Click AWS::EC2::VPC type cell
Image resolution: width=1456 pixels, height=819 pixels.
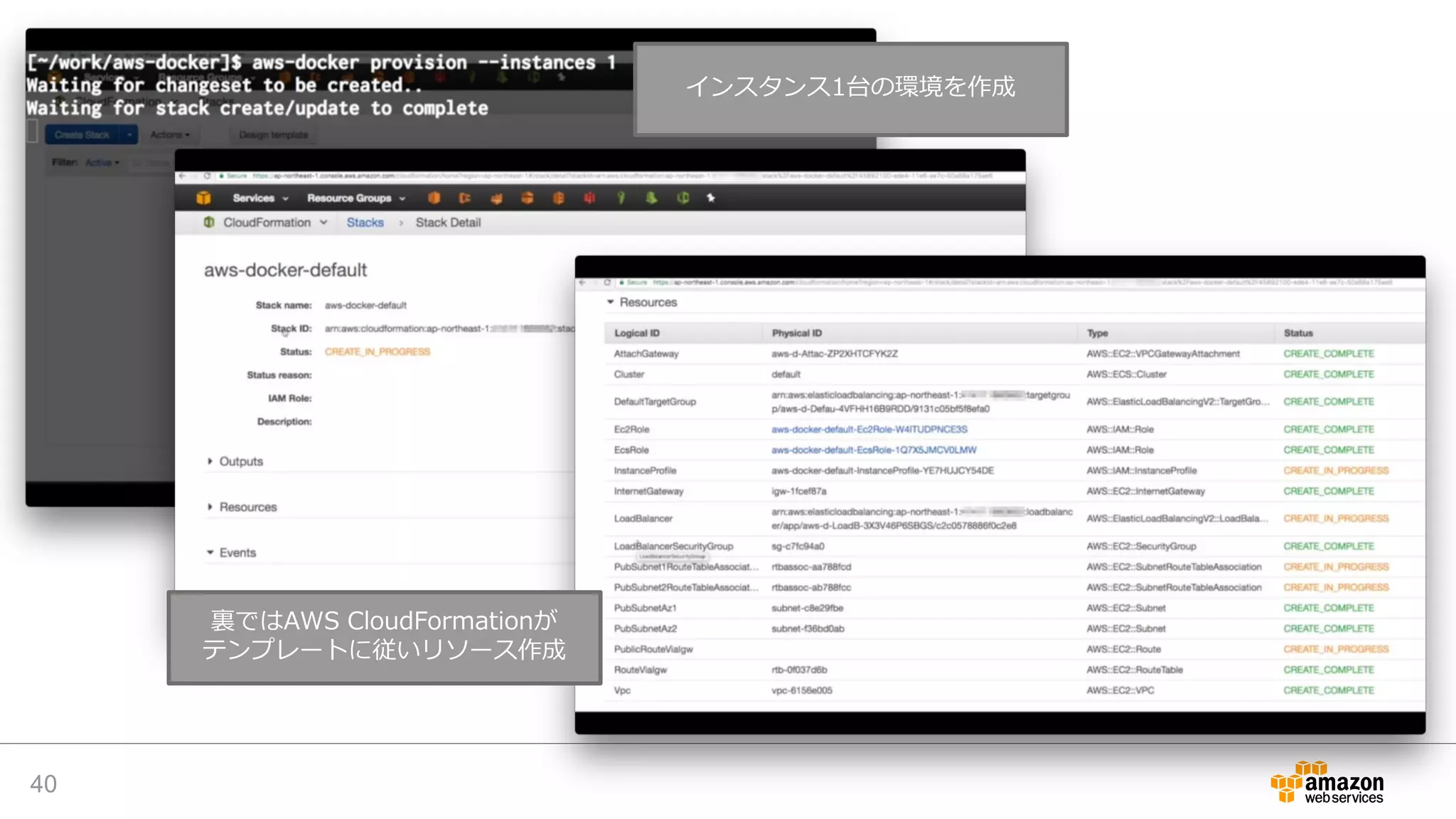point(1120,690)
